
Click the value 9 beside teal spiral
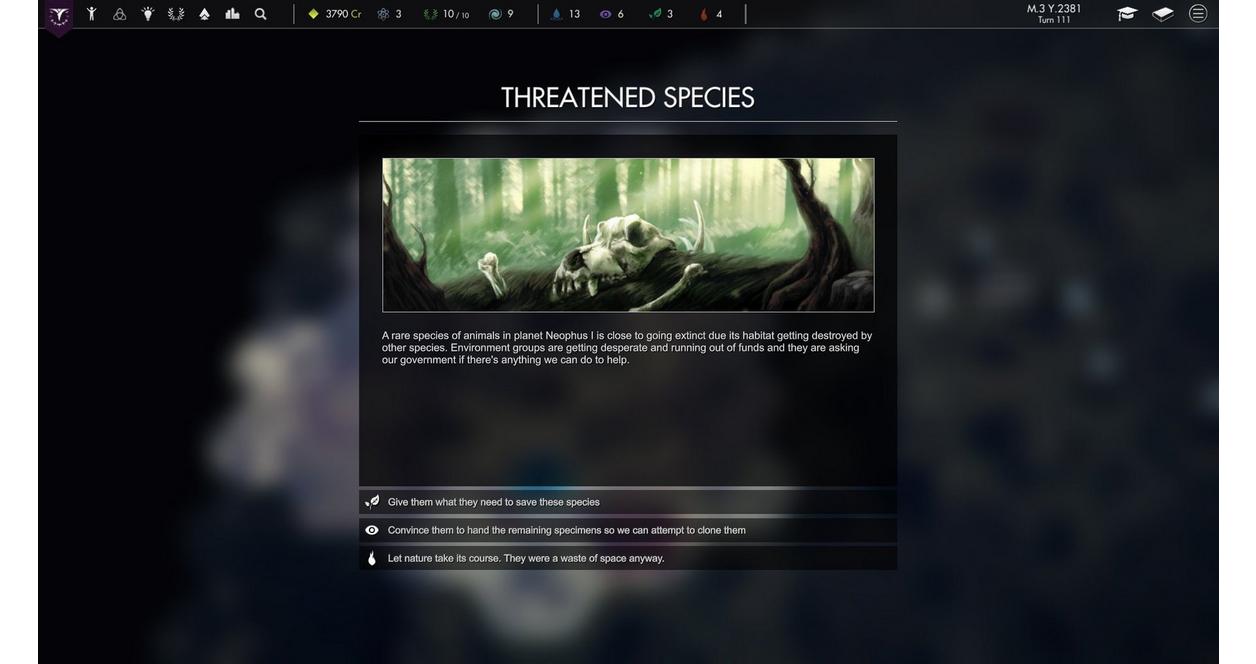(x=510, y=14)
